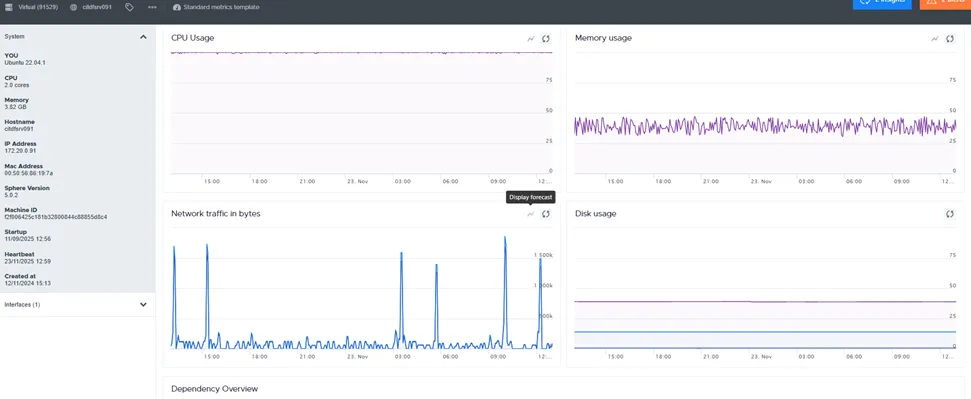Open the three-dots more options menu

coord(152,7)
